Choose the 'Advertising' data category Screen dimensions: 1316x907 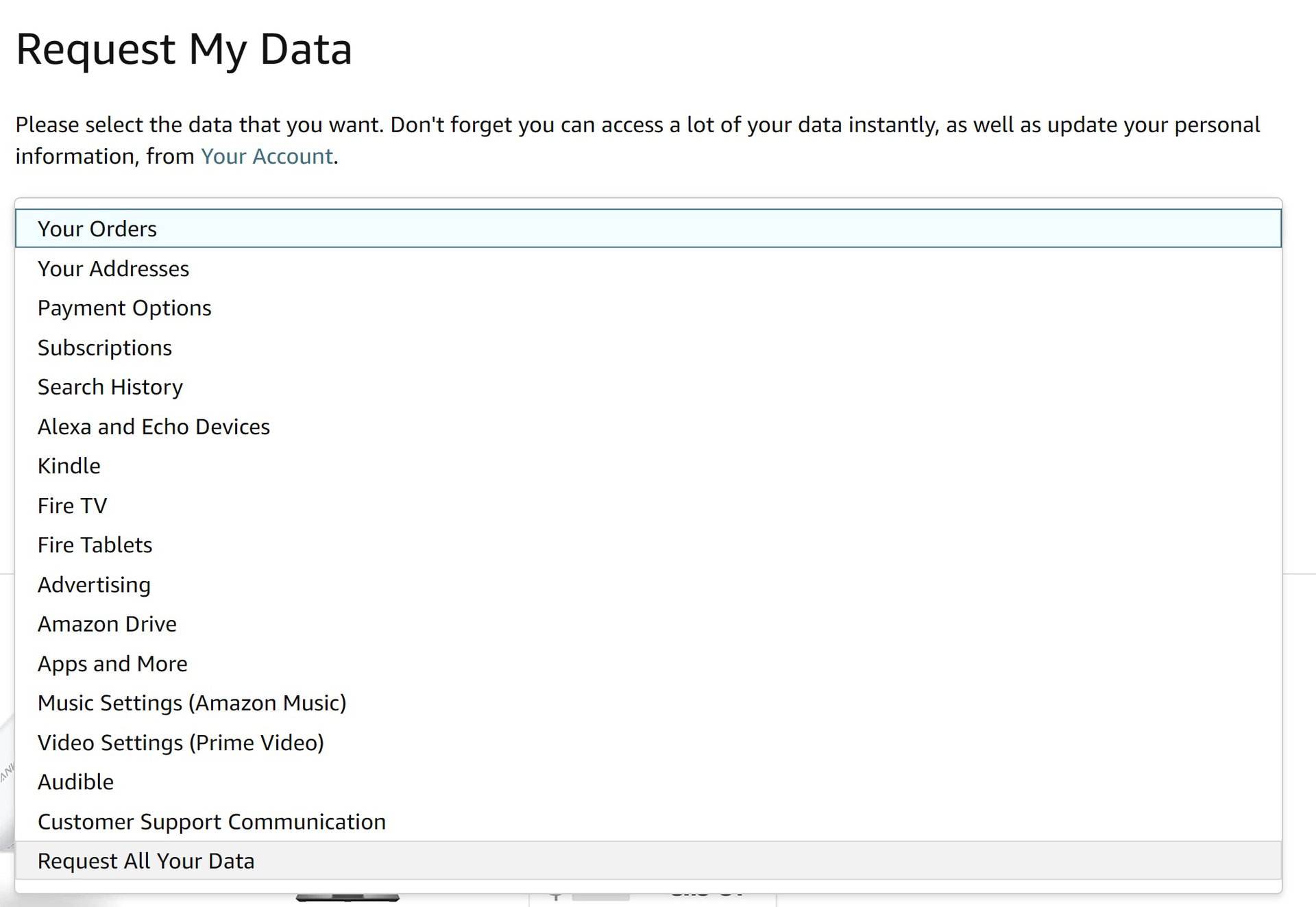click(x=648, y=584)
